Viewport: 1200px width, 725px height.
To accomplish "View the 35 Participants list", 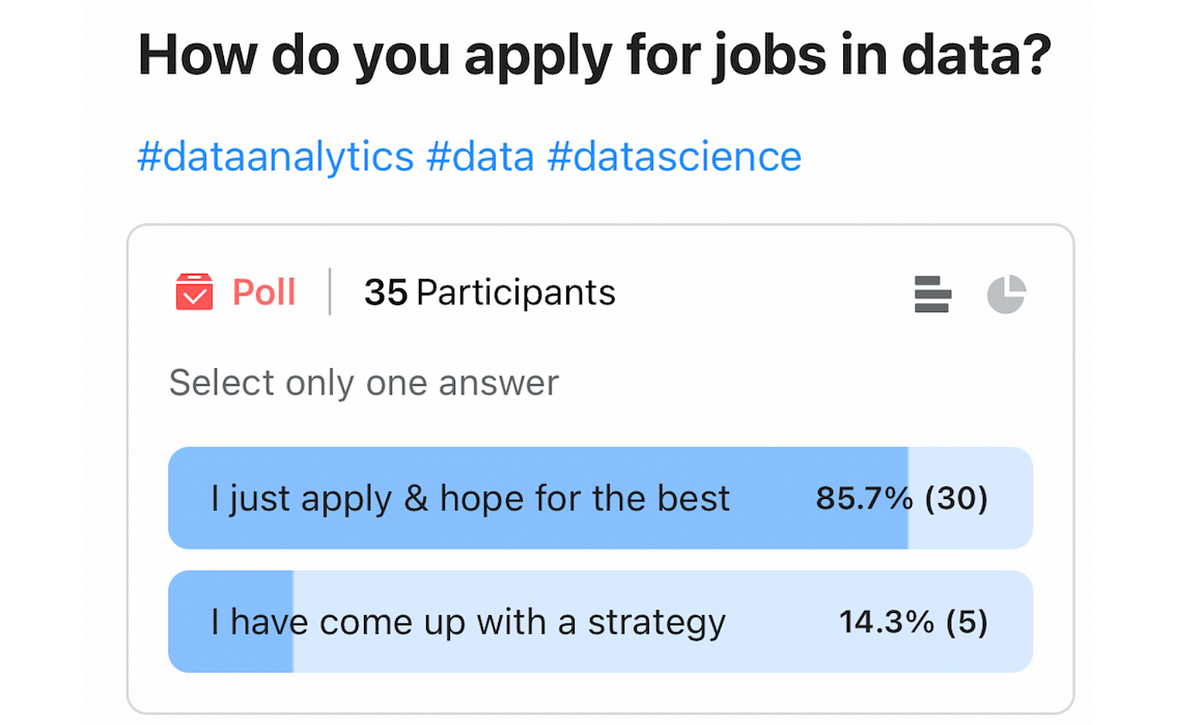I will point(490,293).
